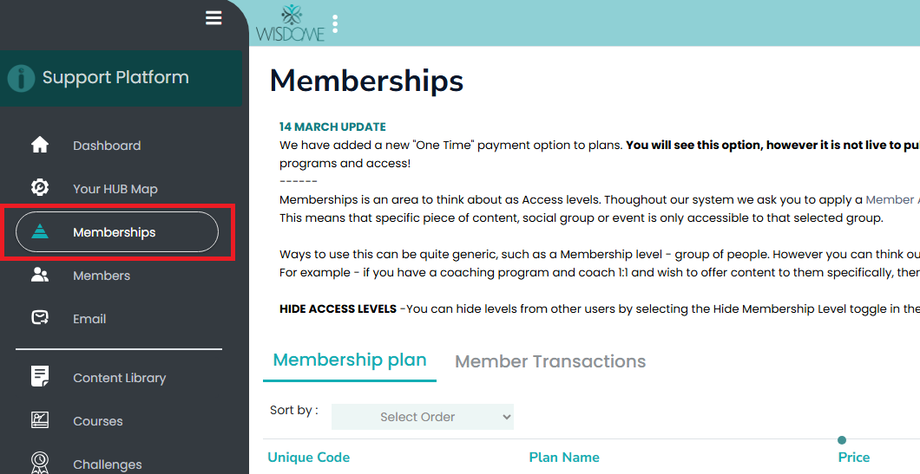Click the Dashboard home icon
Screen dimensions: 920x474
[x=40, y=145]
